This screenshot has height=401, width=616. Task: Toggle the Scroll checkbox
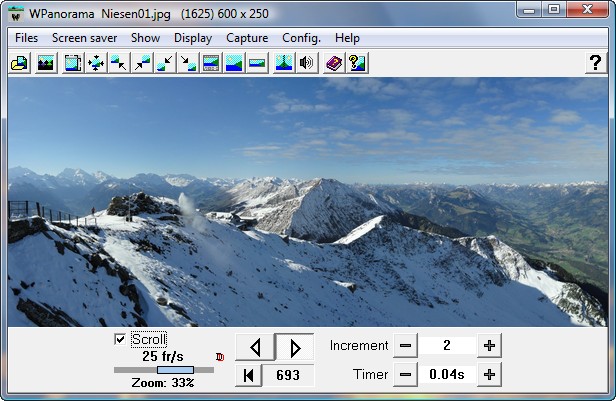(x=119, y=339)
